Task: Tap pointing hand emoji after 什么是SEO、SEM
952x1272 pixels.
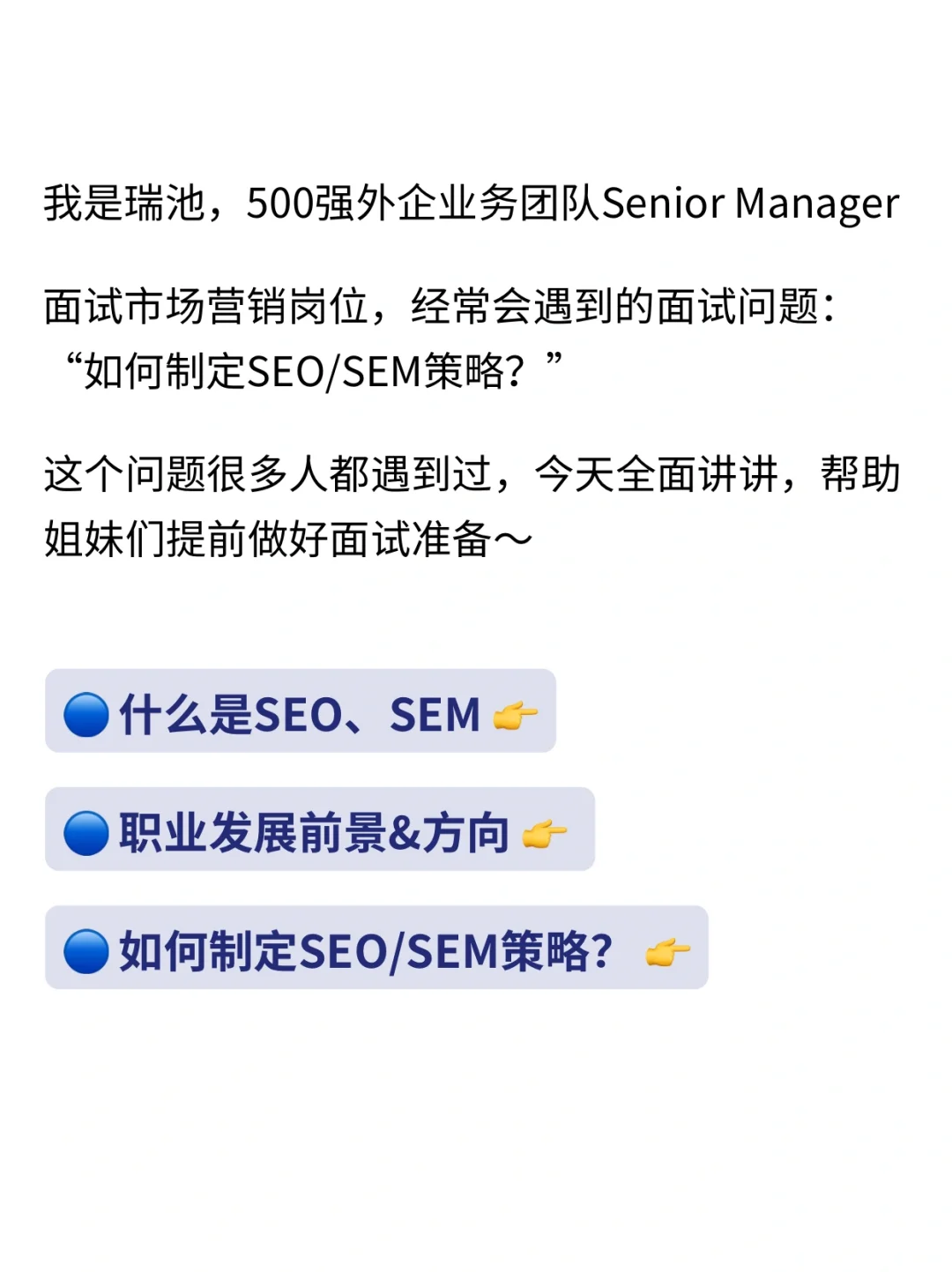Action: point(516,714)
